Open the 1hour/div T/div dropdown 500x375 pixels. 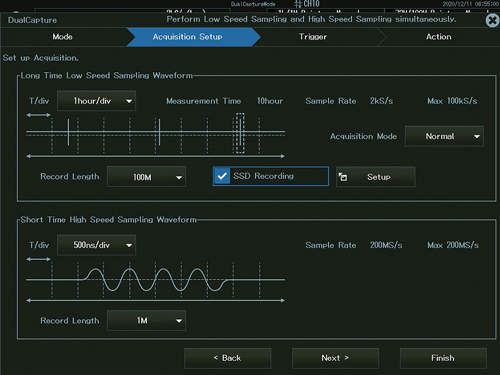(x=96, y=101)
